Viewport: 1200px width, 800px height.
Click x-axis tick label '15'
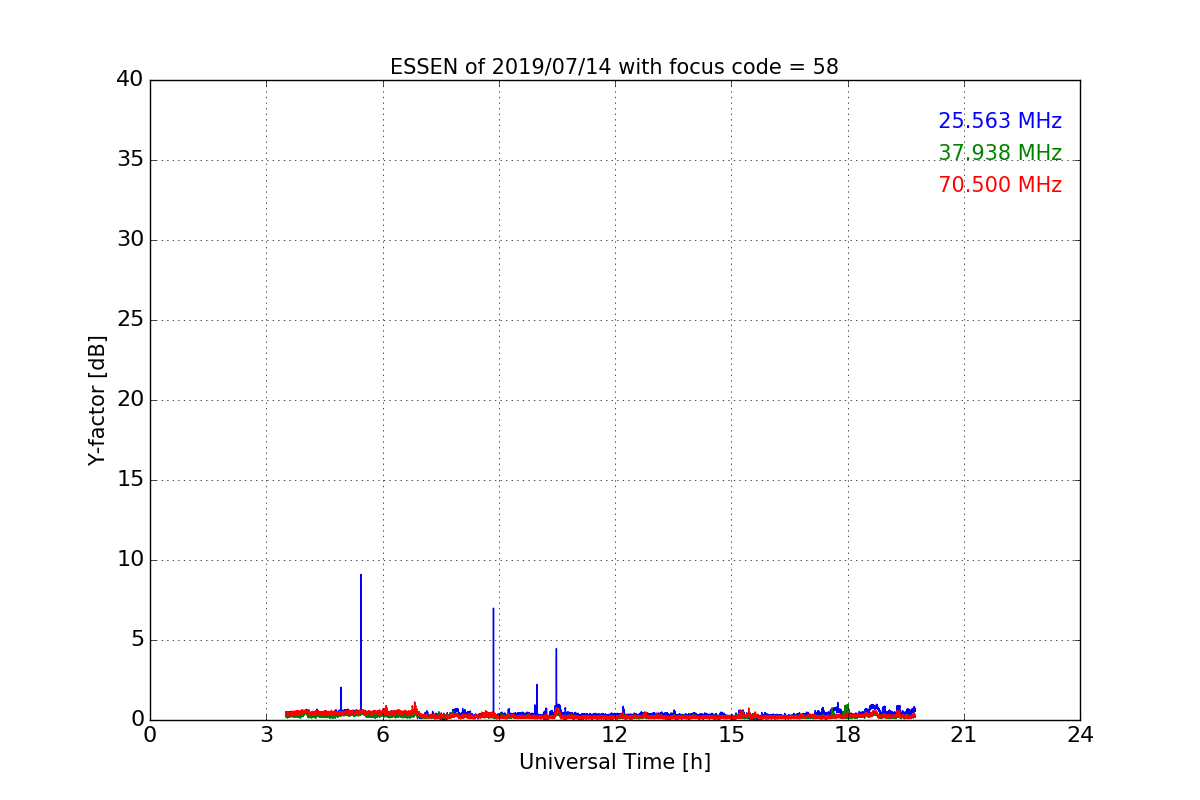[731, 735]
